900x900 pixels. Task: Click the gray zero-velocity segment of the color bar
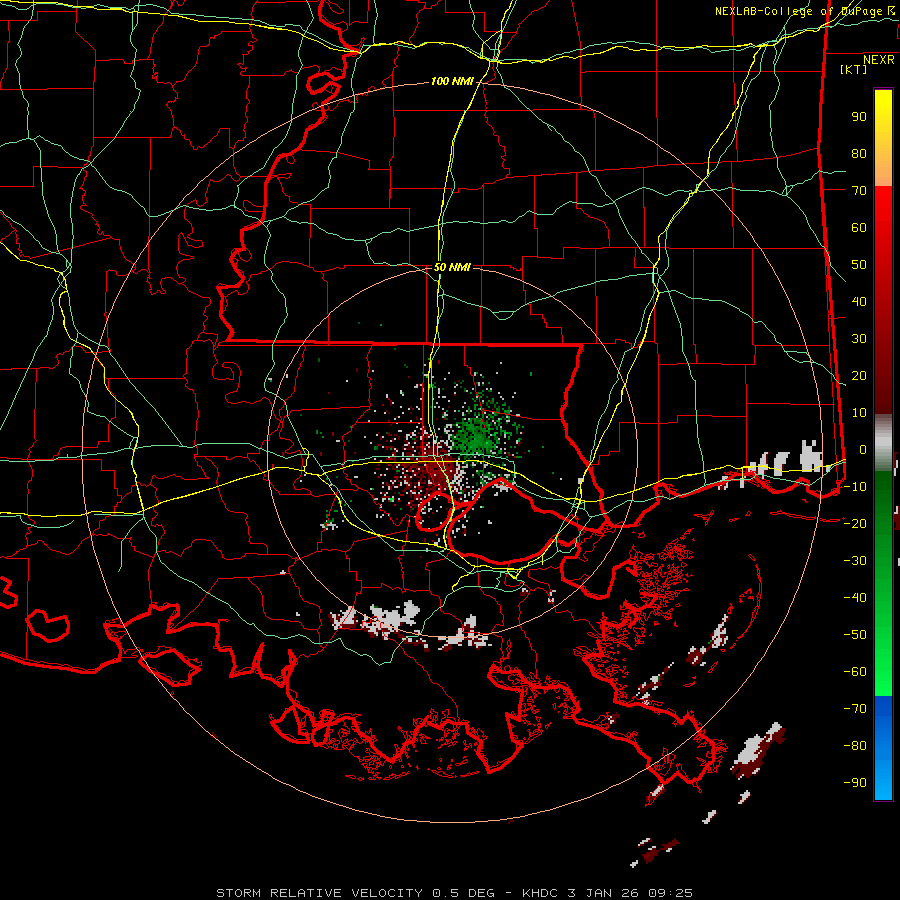[x=883, y=443]
